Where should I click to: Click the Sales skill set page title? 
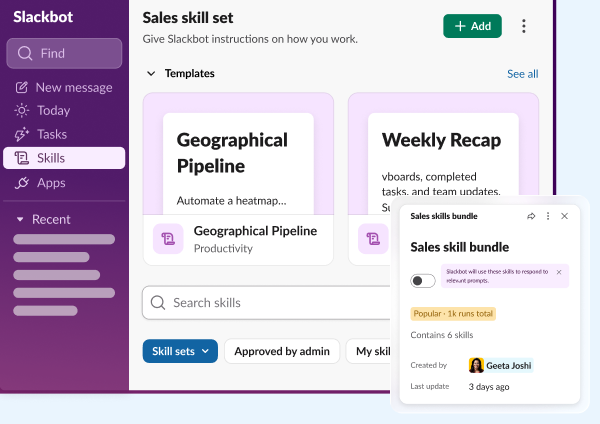188,18
